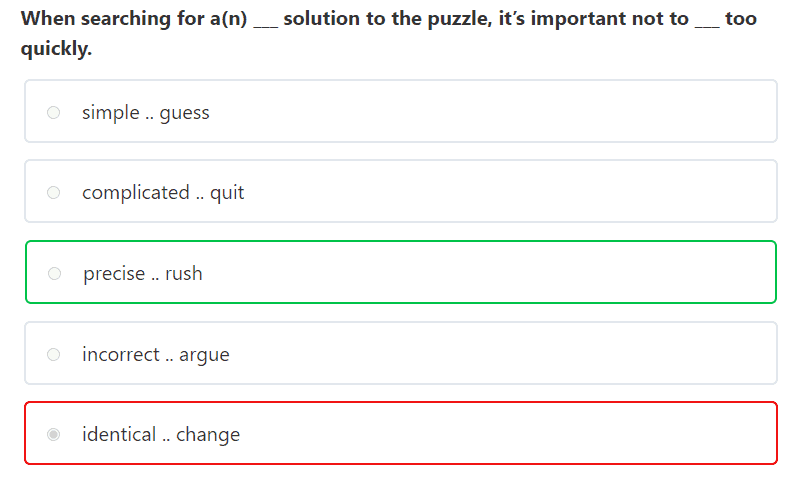Pick the radio button beside "precise .. rush"
Screen dimensions: 789x484
click(55, 273)
